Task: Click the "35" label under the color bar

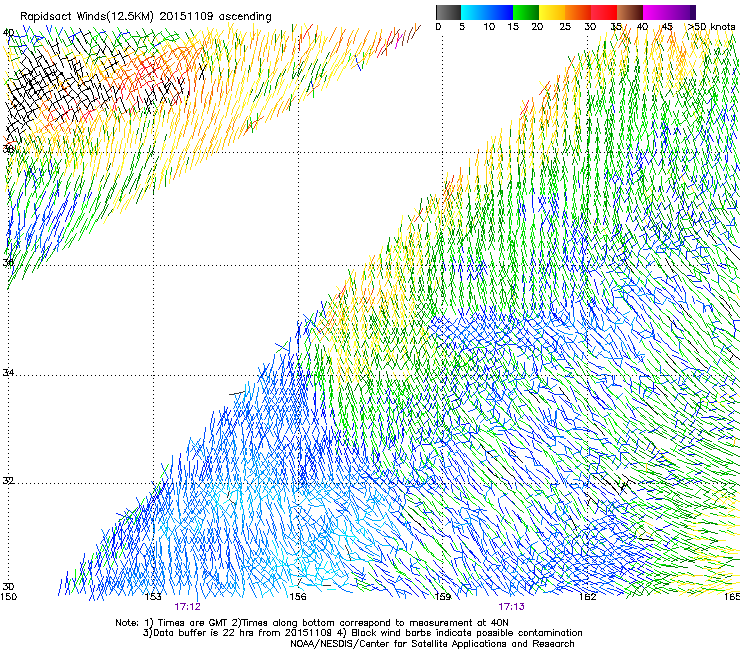Action: pos(616,27)
